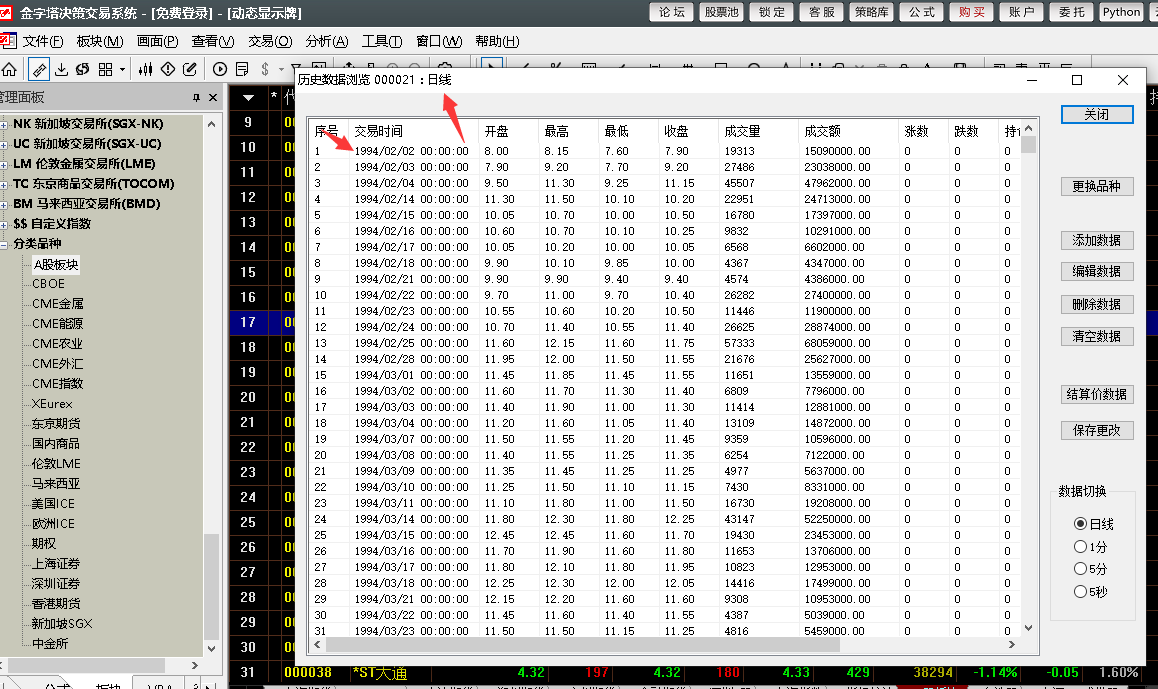Select the 5秒 radio button
Image resolution: width=1158 pixels, height=689 pixels.
(x=1080, y=592)
